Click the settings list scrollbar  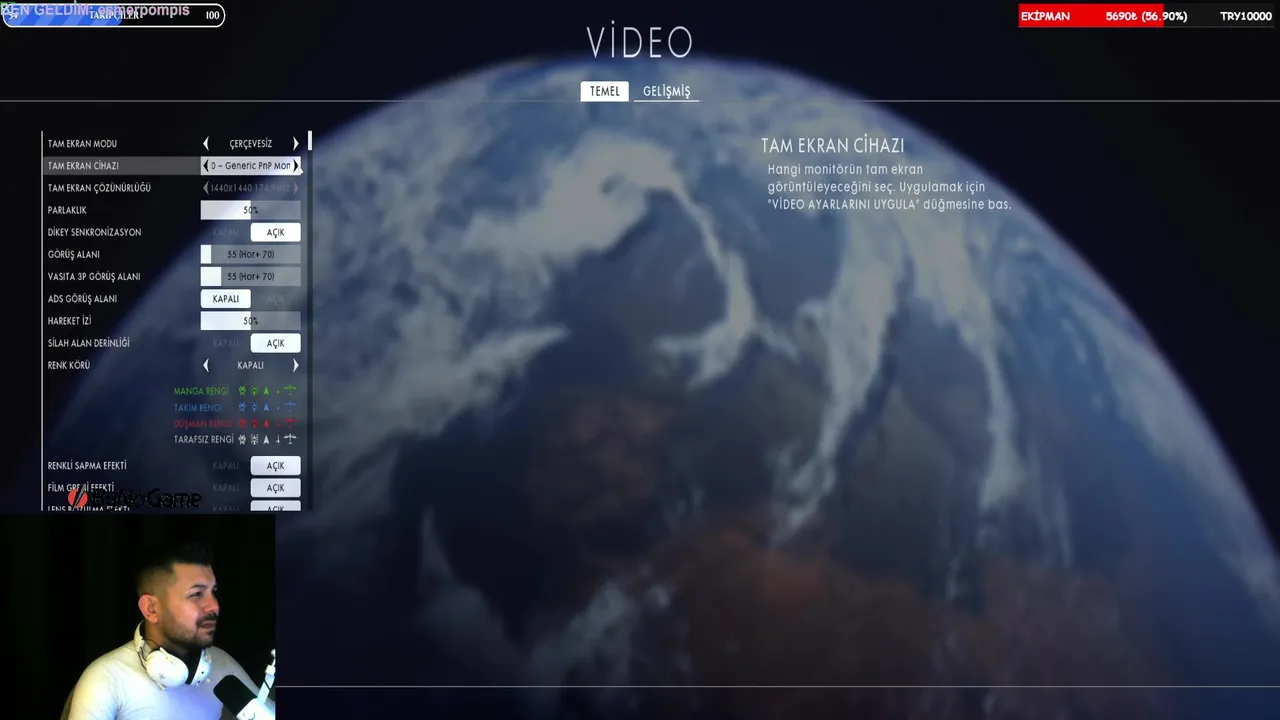point(310,141)
